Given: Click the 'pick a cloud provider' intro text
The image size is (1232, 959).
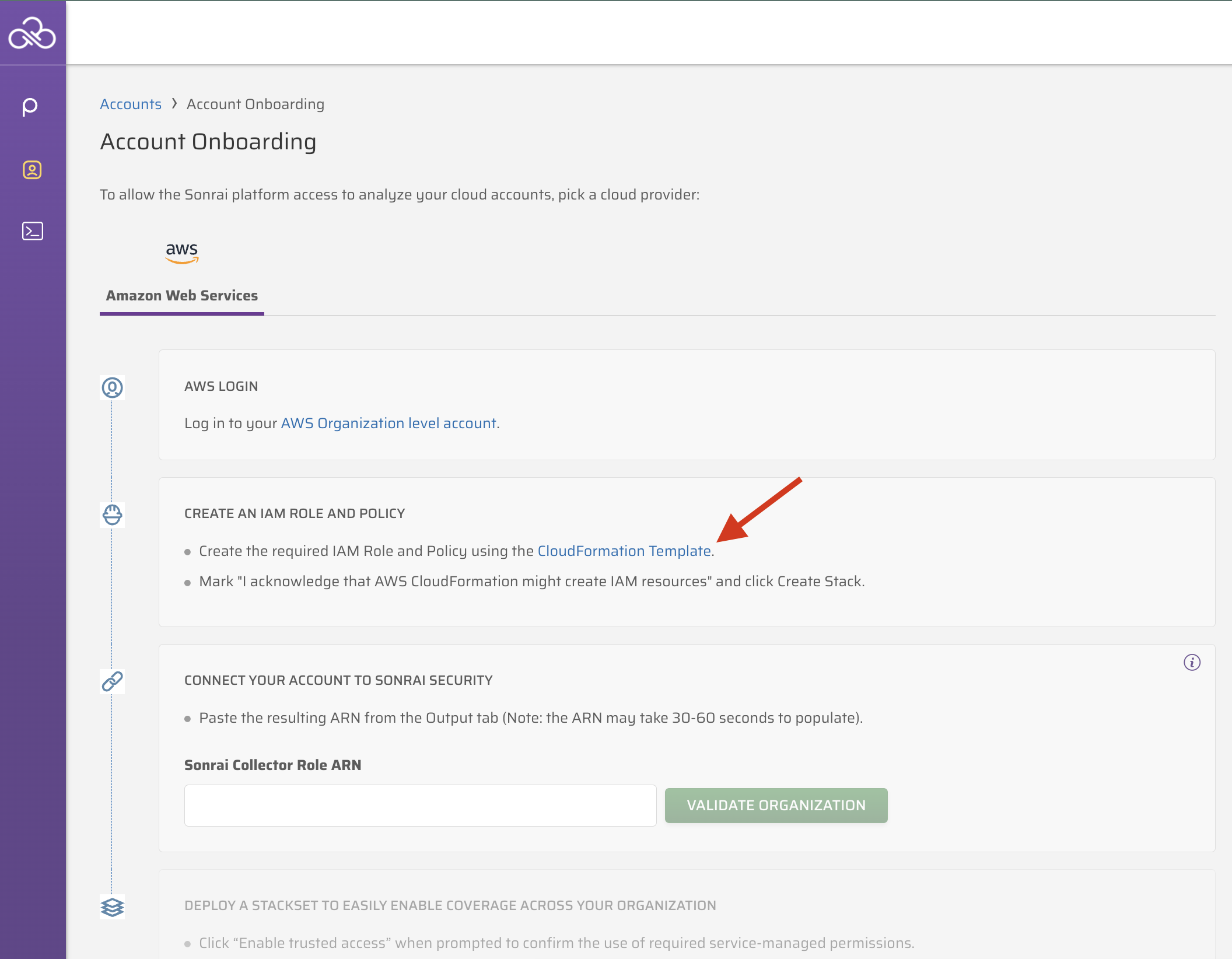Looking at the screenshot, I should [400, 194].
